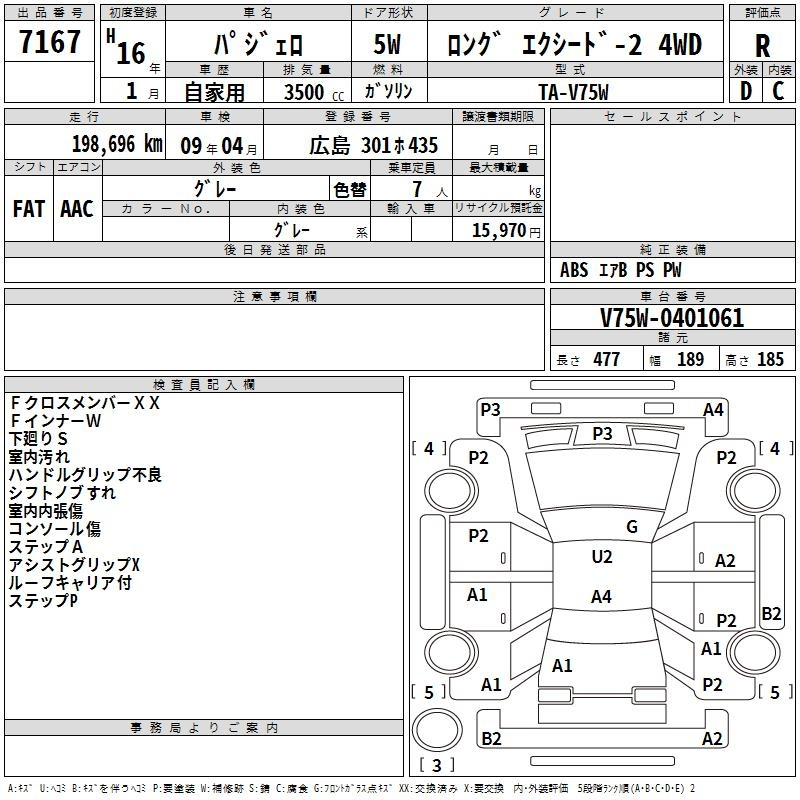Click the equipment list ABS エアB PS PW
The image size is (800, 800).
tap(620, 270)
